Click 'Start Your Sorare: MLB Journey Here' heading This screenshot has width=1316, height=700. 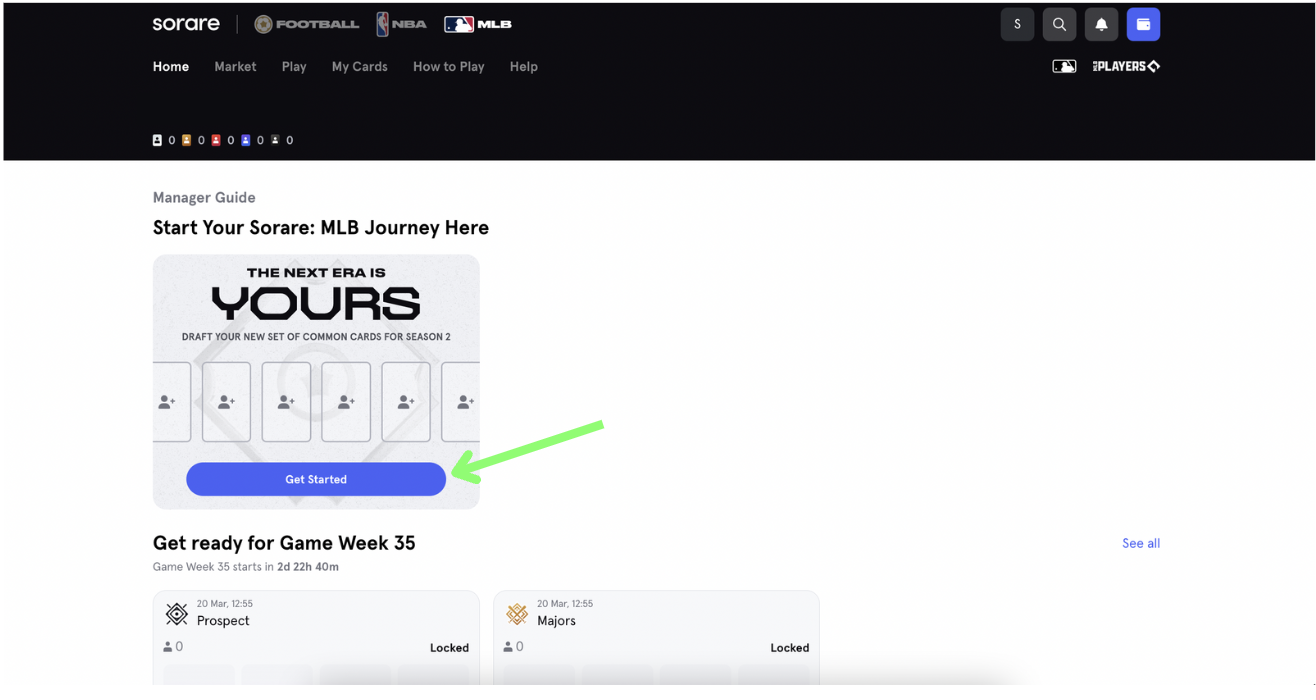pos(321,227)
